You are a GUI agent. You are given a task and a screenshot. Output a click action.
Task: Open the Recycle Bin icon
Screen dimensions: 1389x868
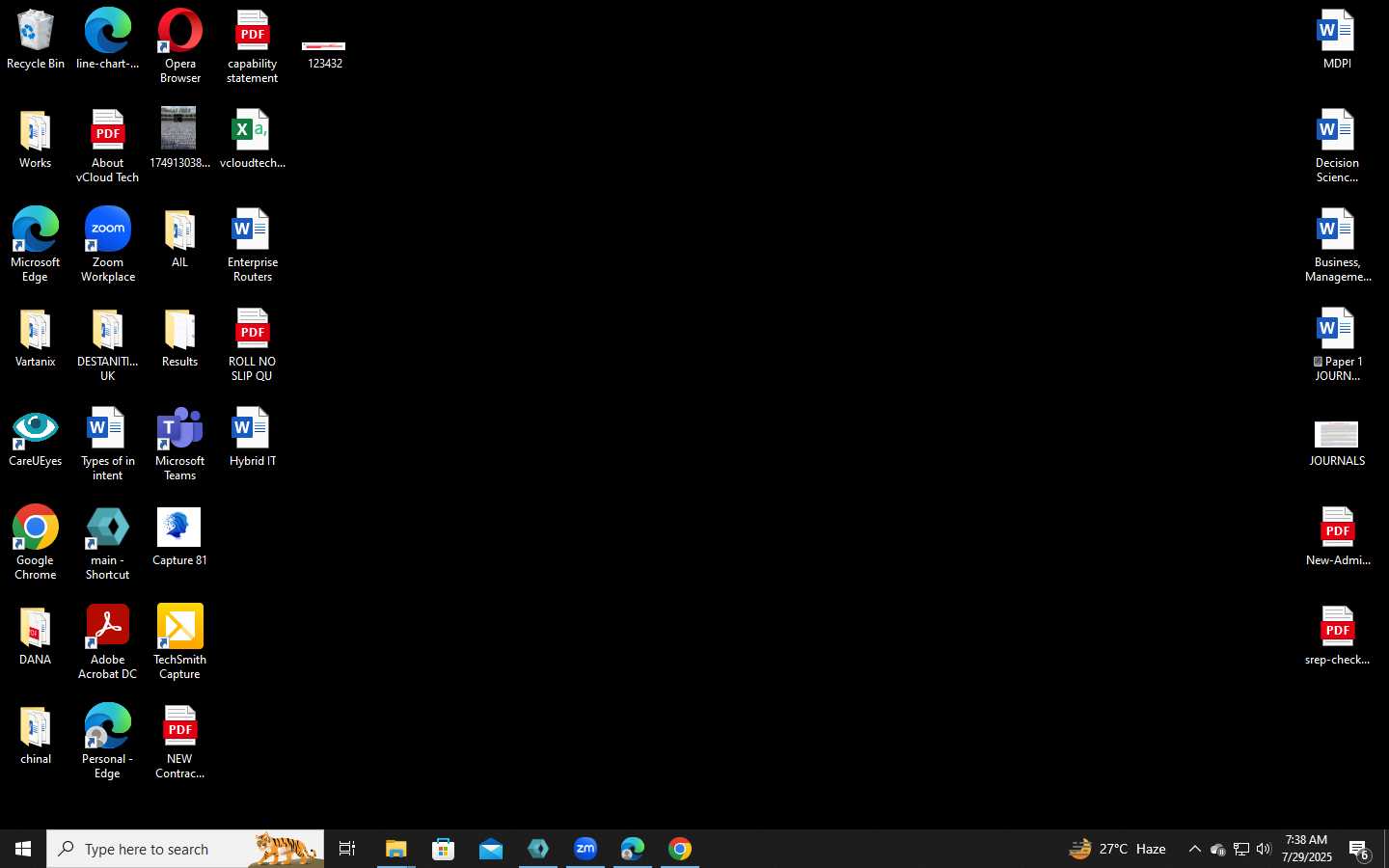[36, 40]
